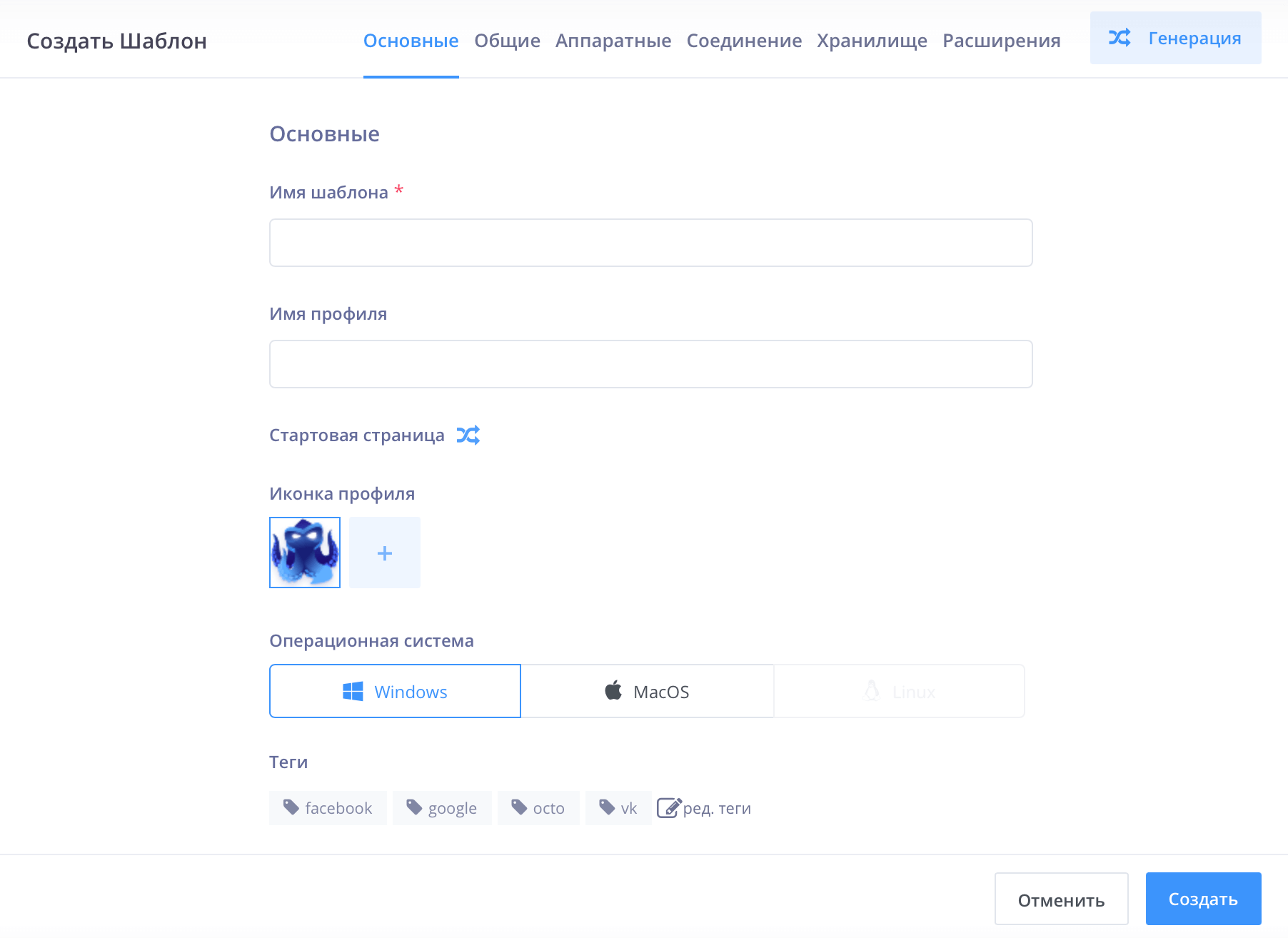Open the Хранилище tab
This screenshot has width=1288, height=938.
[872, 41]
